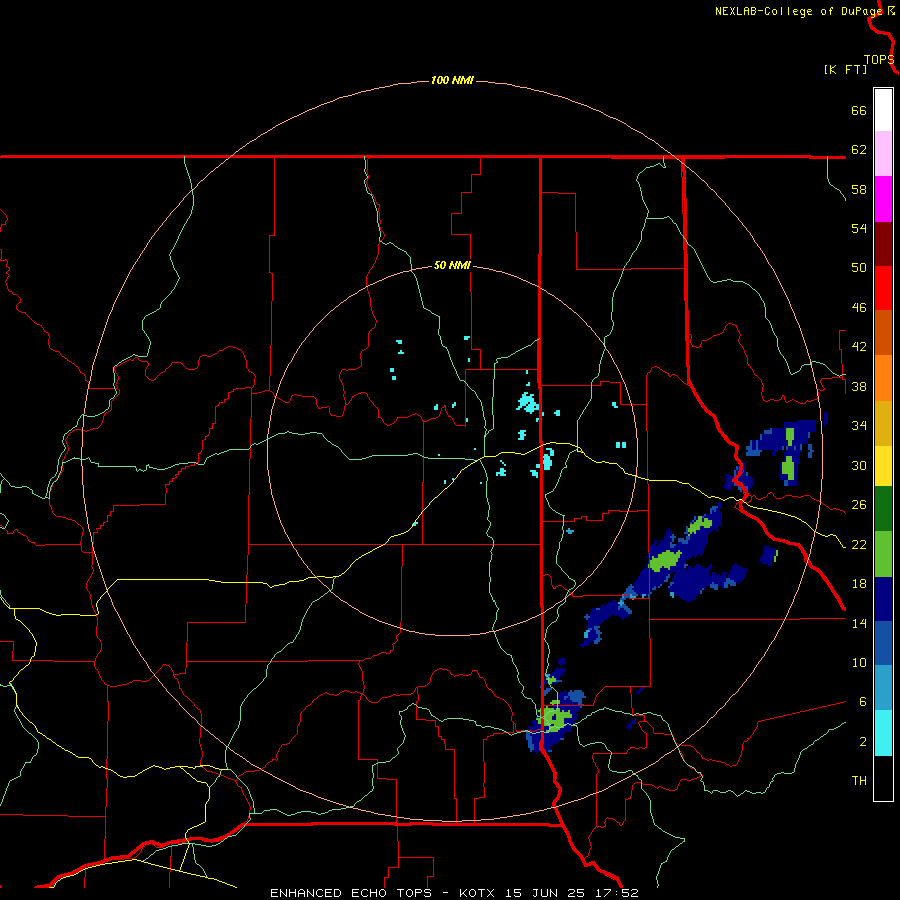Click the orange legend swatch between 38 and 42
The image size is (900, 900).
click(x=883, y=378)
